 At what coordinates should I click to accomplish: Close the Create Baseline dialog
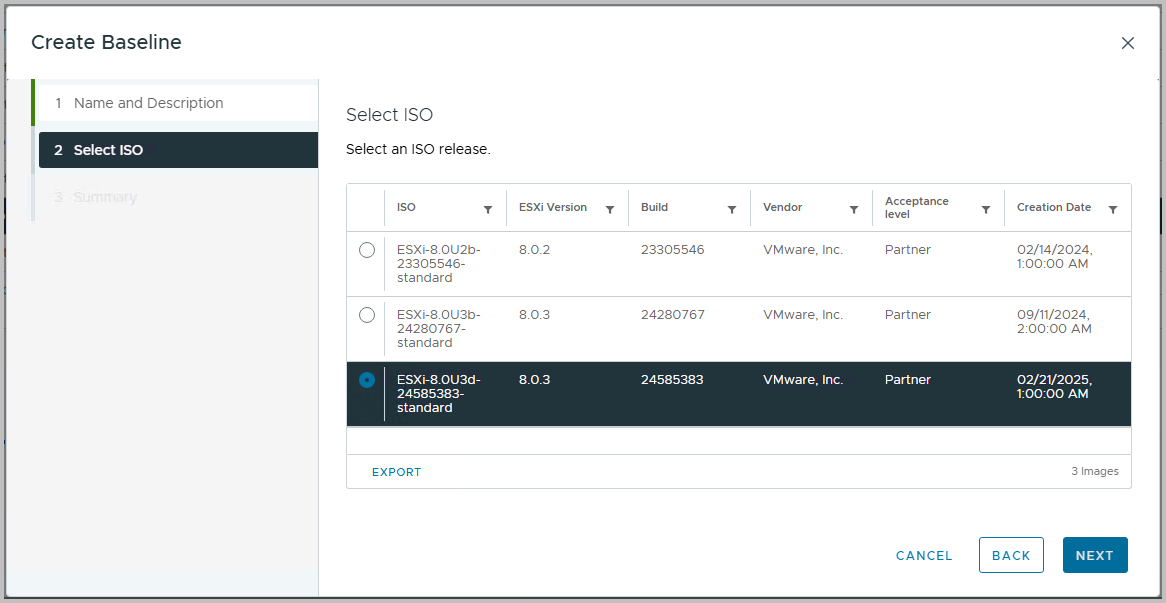[x=1128, y=43]
